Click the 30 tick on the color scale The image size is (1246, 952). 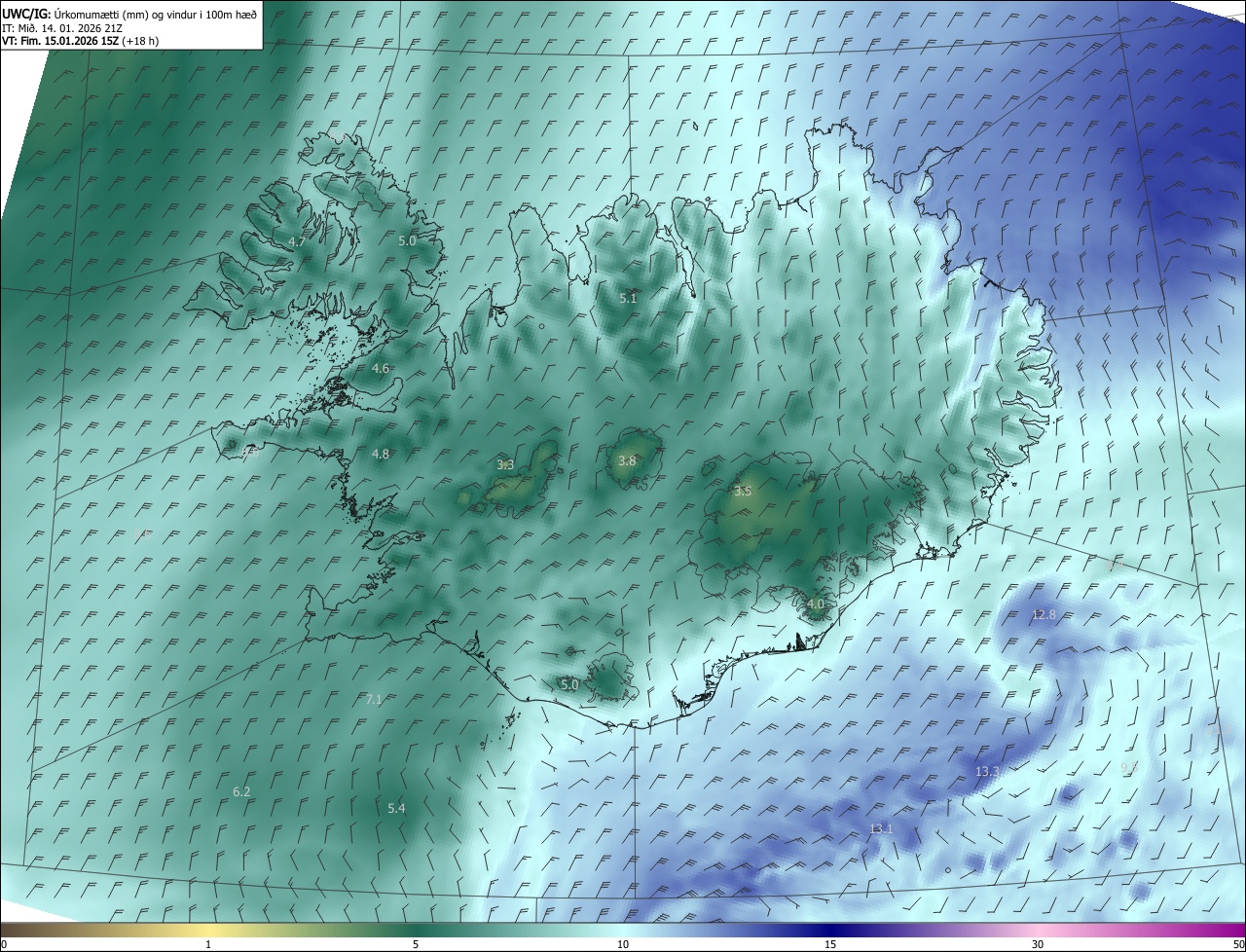pos(1038,945)
